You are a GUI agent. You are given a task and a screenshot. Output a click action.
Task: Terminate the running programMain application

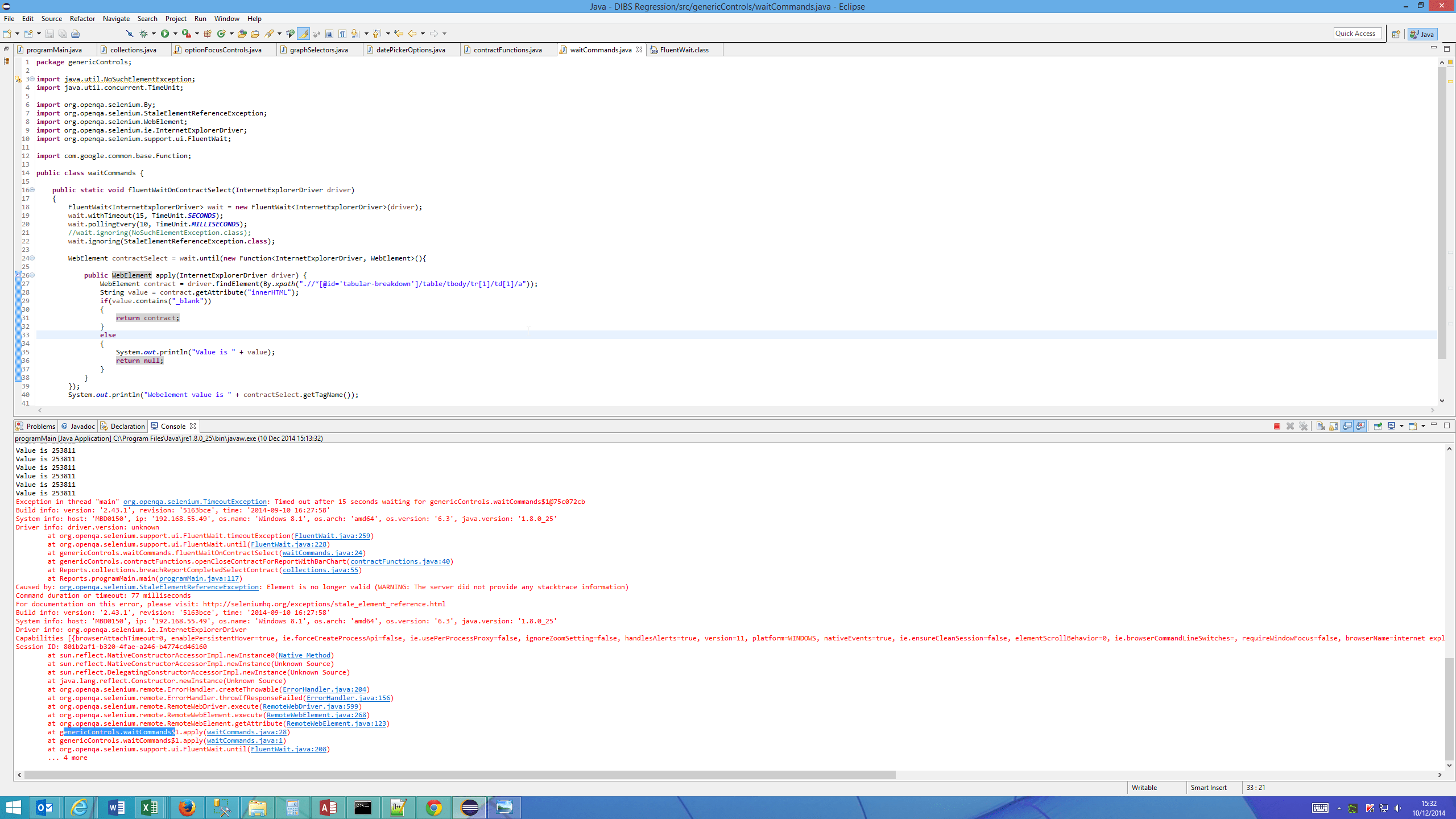pyautogui.click(x=1277, y=426)
